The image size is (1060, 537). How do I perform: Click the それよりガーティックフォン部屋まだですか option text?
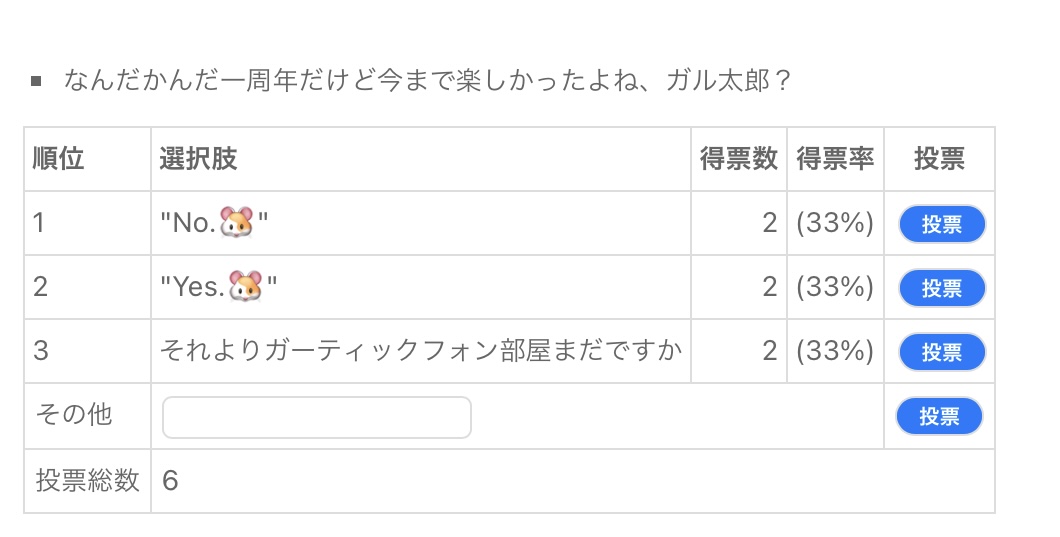tap(420, 351)
